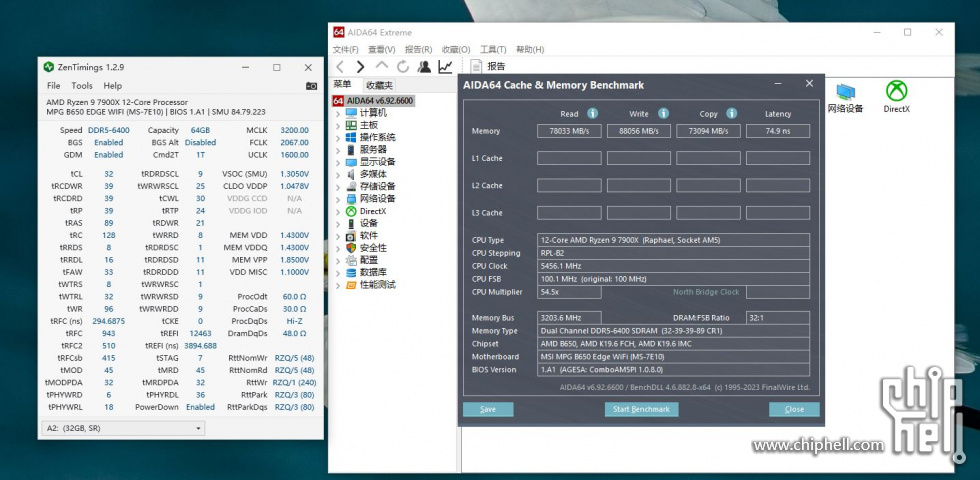Open the 网络设备 icon in right pane
Viewport: 980px width, 480px height.
(x=845, y=97)
